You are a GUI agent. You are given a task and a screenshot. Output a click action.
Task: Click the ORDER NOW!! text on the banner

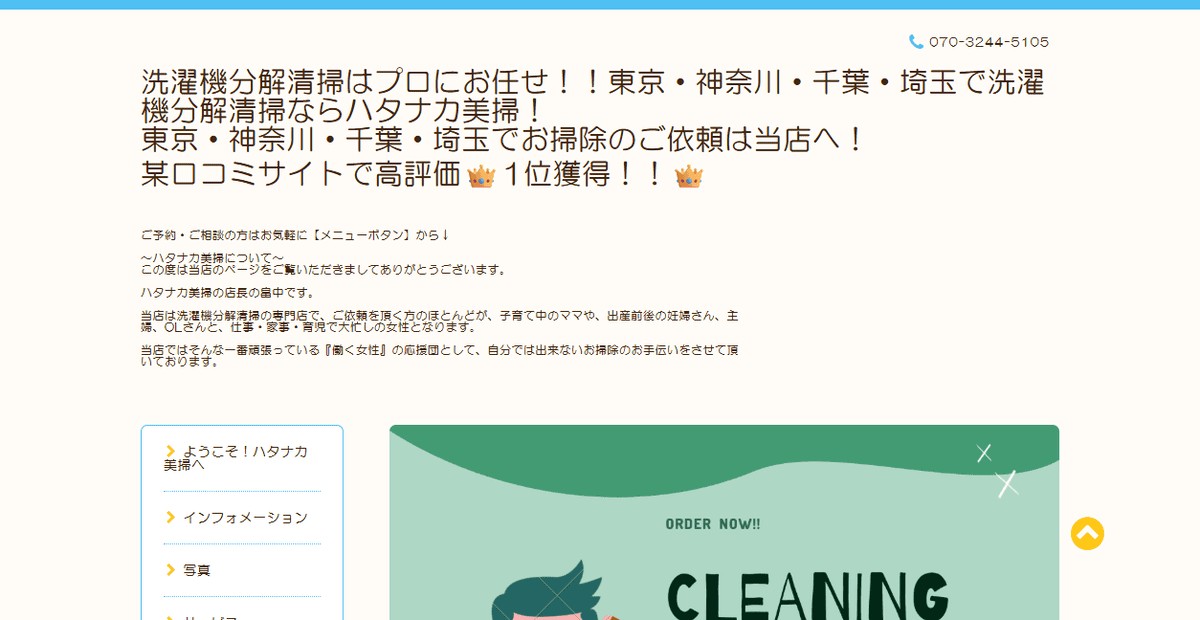[712, 524]
